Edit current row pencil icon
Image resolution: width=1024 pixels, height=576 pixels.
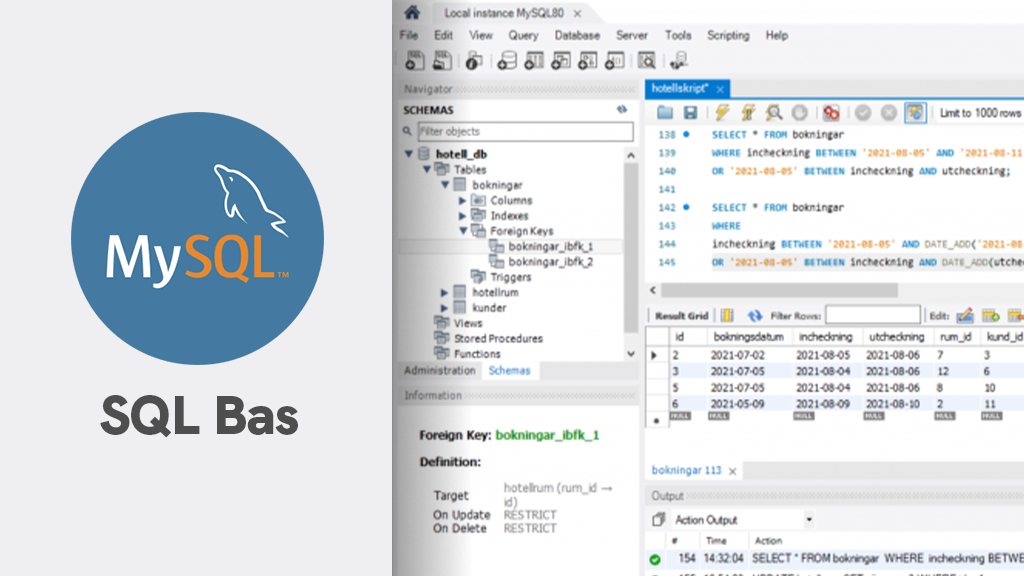965,315
